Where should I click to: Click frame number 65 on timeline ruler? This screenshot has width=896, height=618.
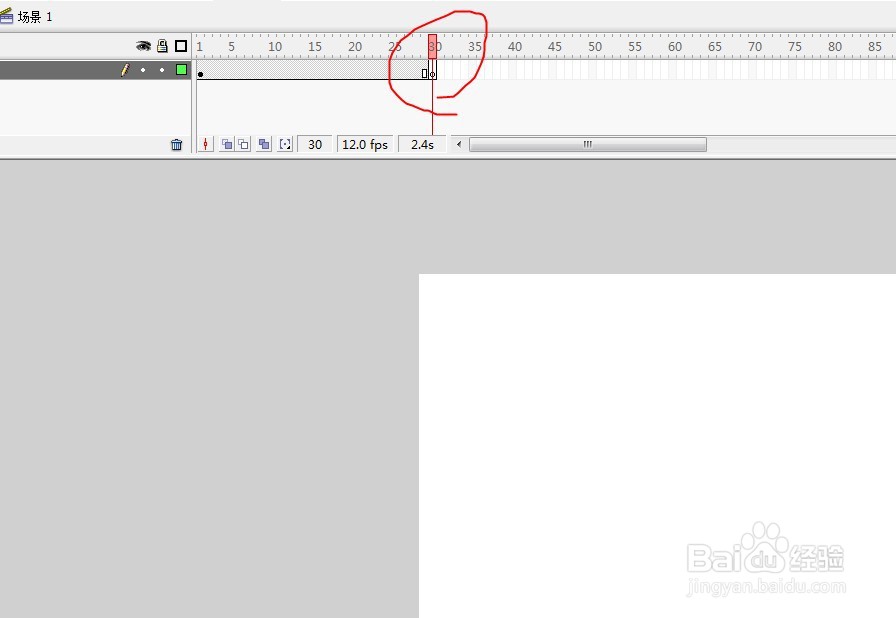[x=715, y=47]
